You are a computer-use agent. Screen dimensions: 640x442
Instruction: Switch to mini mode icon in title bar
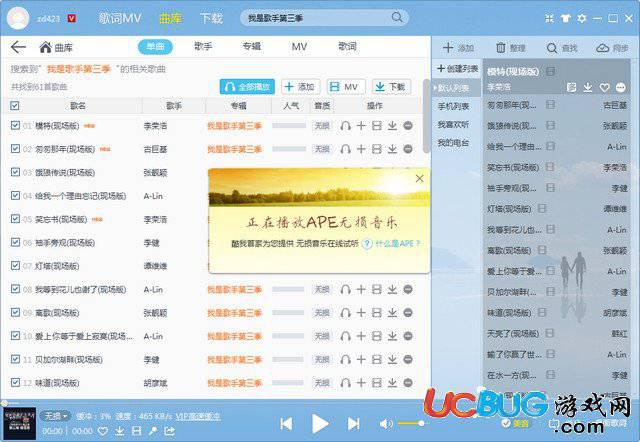[549, 18]
